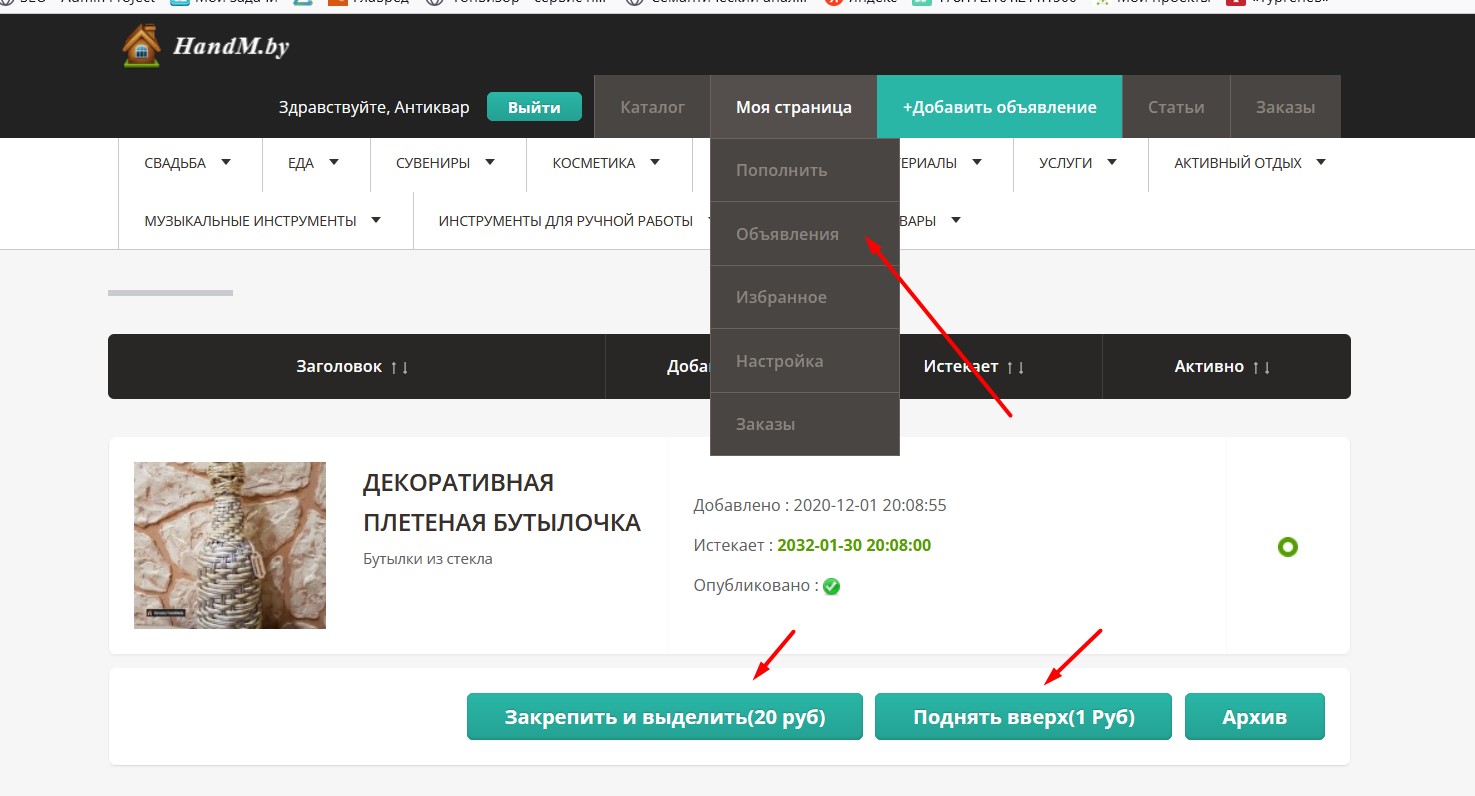Expand the КОСМЕТИКА category dropdown
Image resolution: width=1475 pixels, height=796 pixels.
[x=655, y=162]
